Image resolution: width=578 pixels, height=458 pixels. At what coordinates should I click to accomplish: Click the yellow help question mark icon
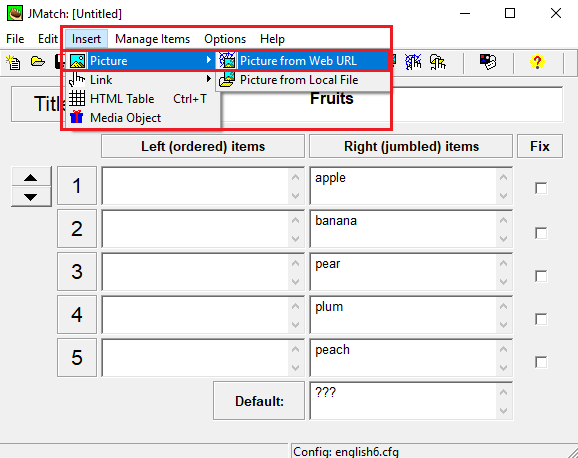coord(537,62)
